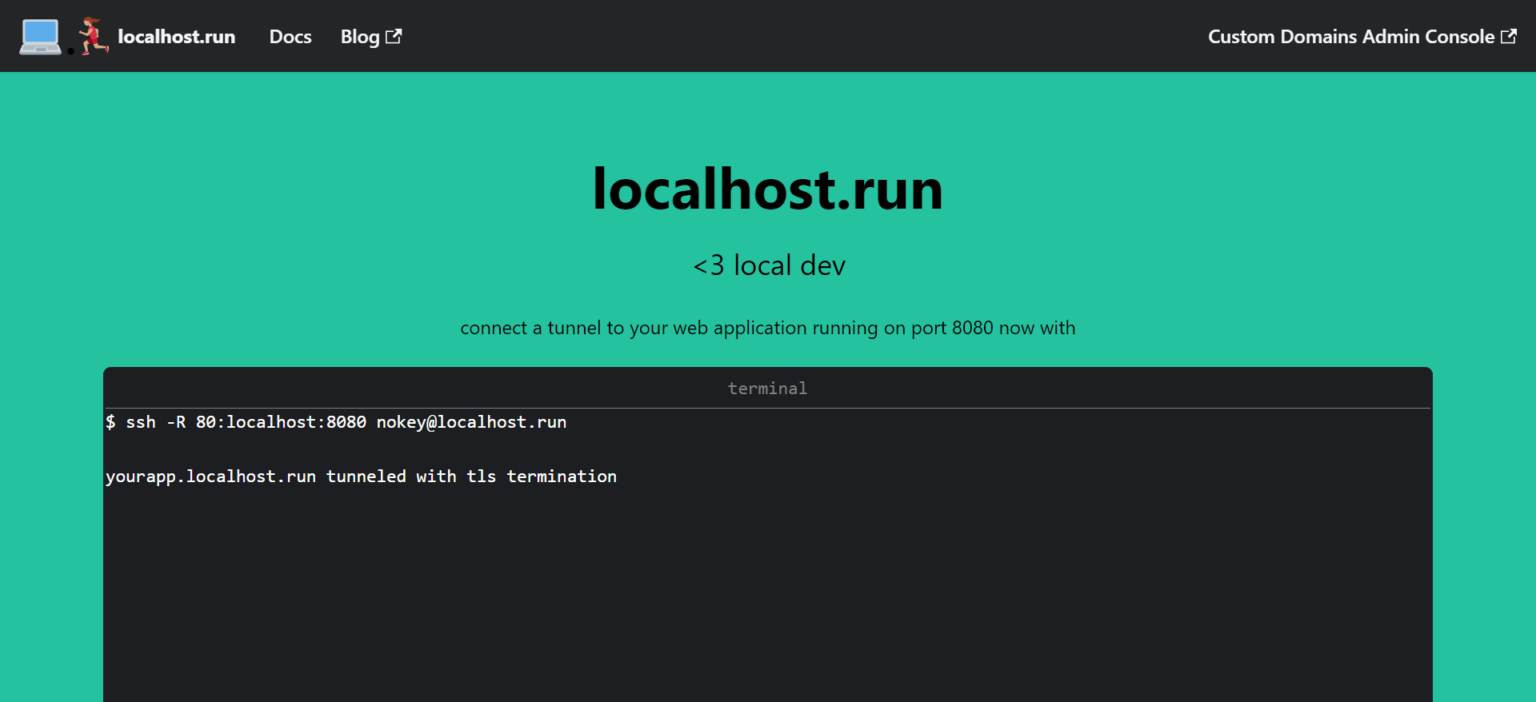Click the laptop emoji site logo
This screenshot has height=702, width=1536.
(39, 35)
